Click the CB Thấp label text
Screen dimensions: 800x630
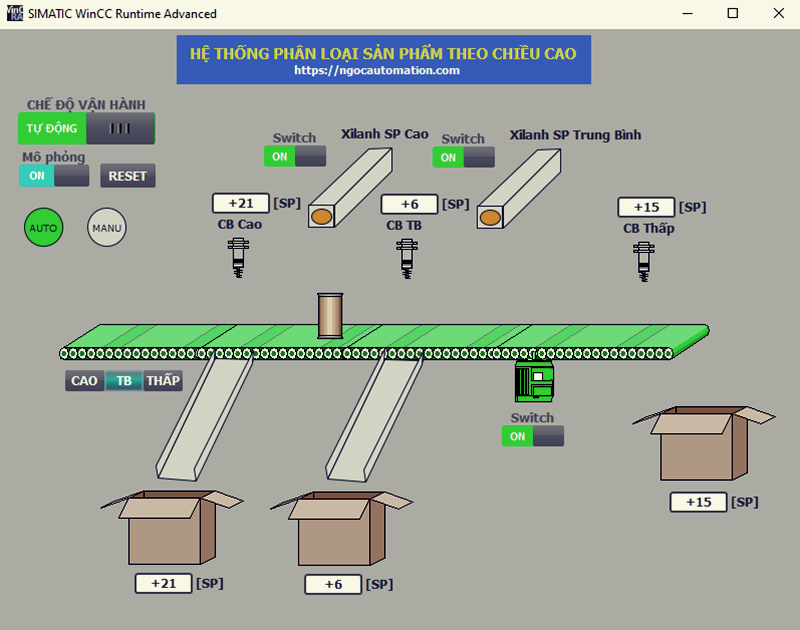(648, 228)
